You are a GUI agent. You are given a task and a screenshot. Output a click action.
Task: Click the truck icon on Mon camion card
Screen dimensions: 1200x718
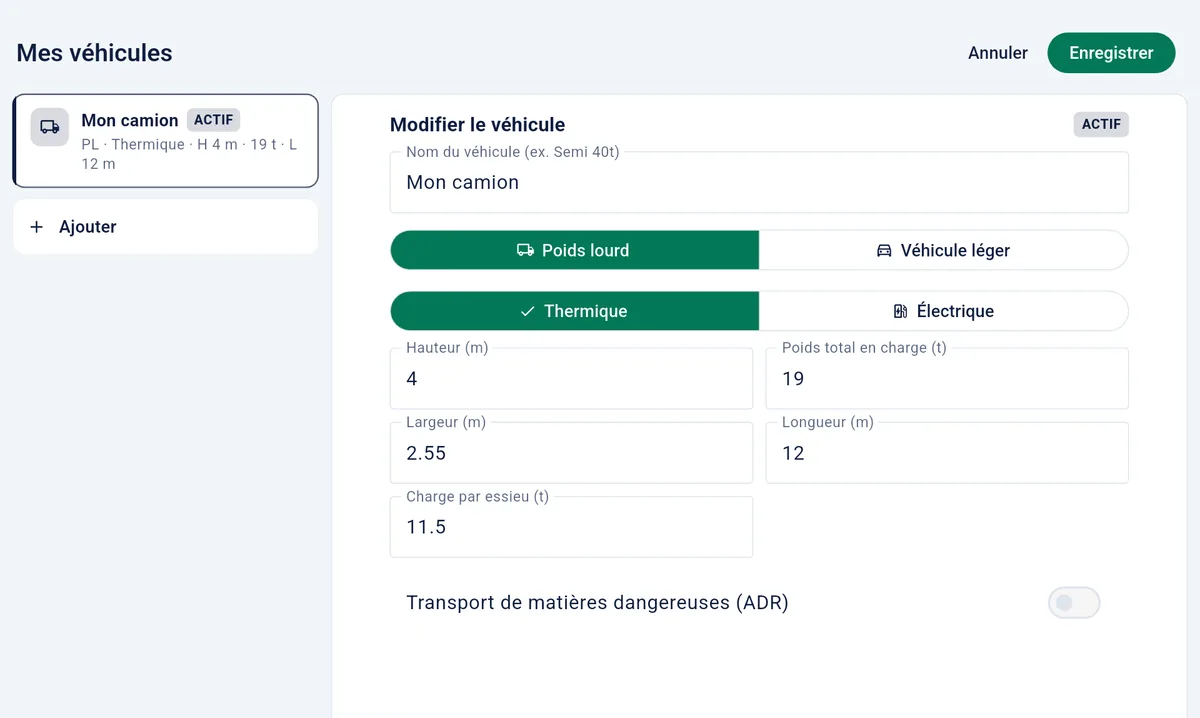click(50, 127)
